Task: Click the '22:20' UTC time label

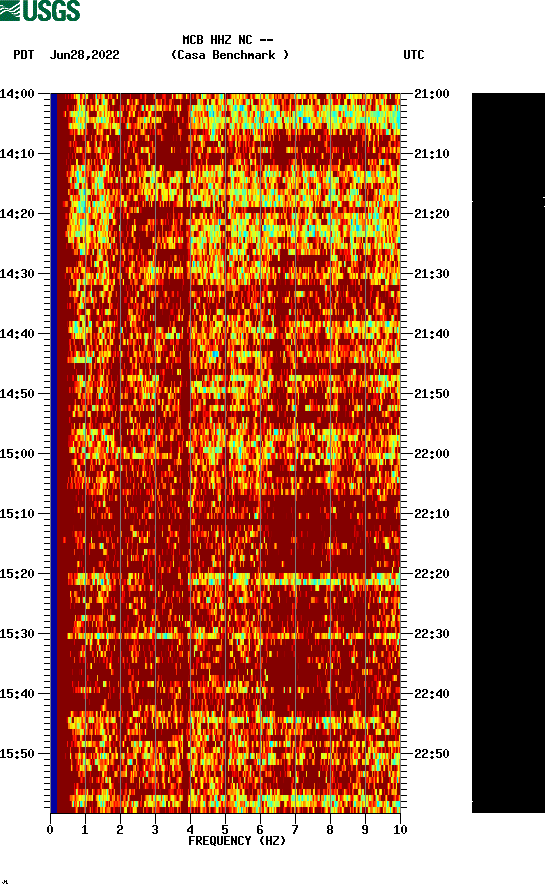Action: 432,574
